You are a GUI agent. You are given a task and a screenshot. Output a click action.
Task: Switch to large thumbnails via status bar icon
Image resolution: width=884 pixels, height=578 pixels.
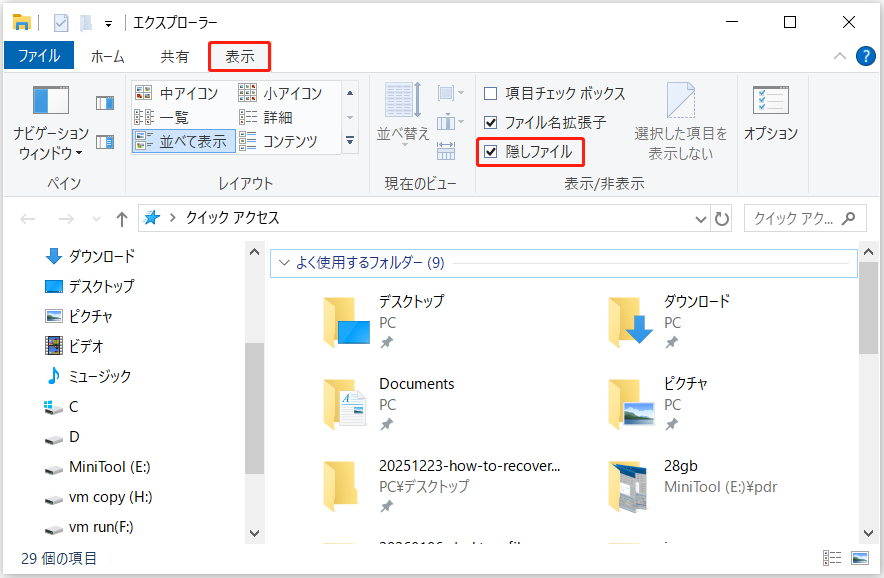click(x=861, y=558)
